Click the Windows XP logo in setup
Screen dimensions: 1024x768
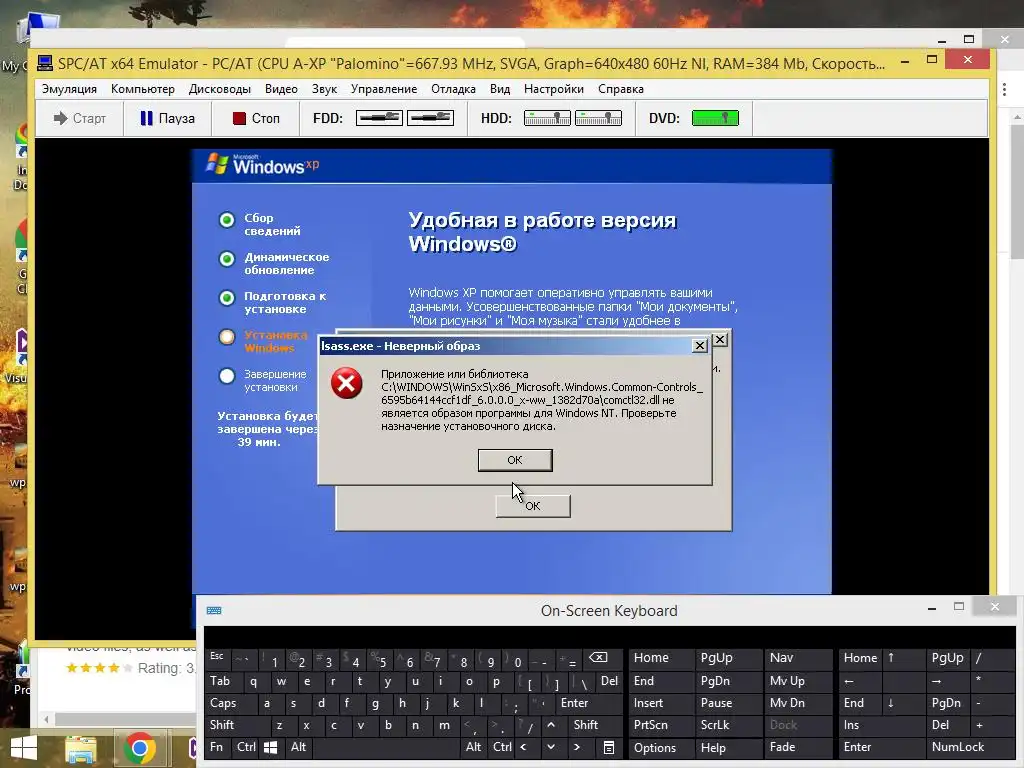(263, 165)
